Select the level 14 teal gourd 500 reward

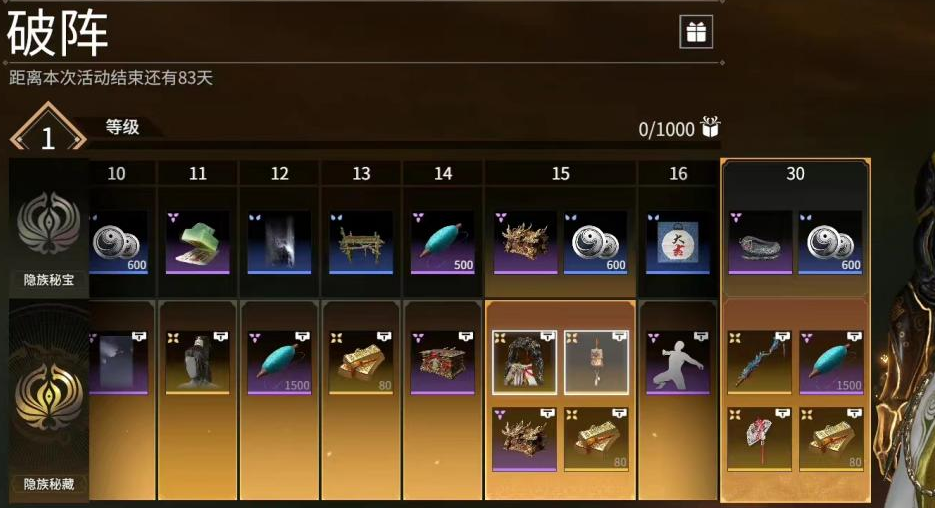pyautogui.click(x=442, y=242)
